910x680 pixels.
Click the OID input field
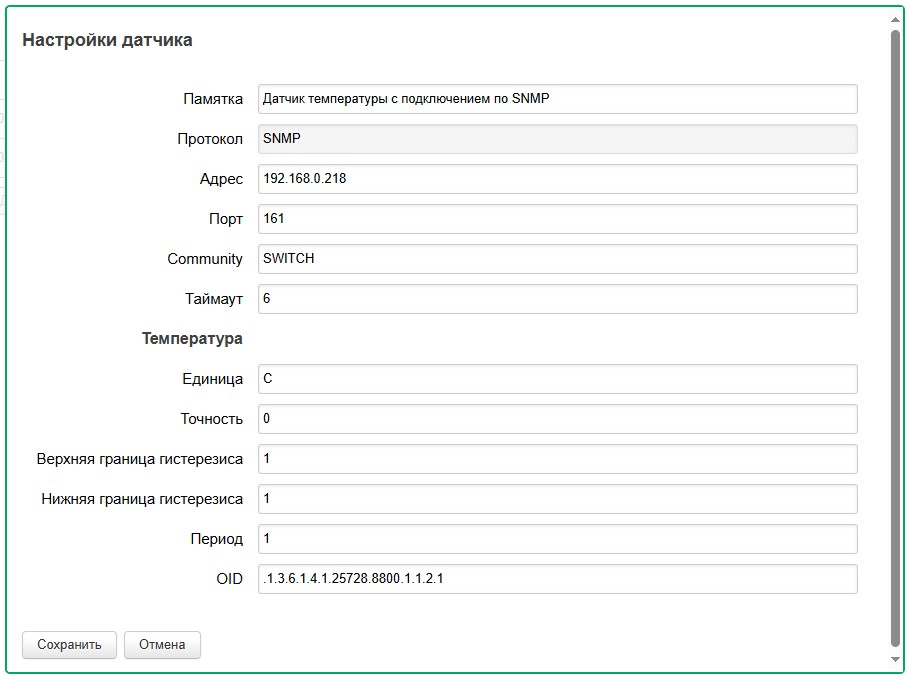557,579
